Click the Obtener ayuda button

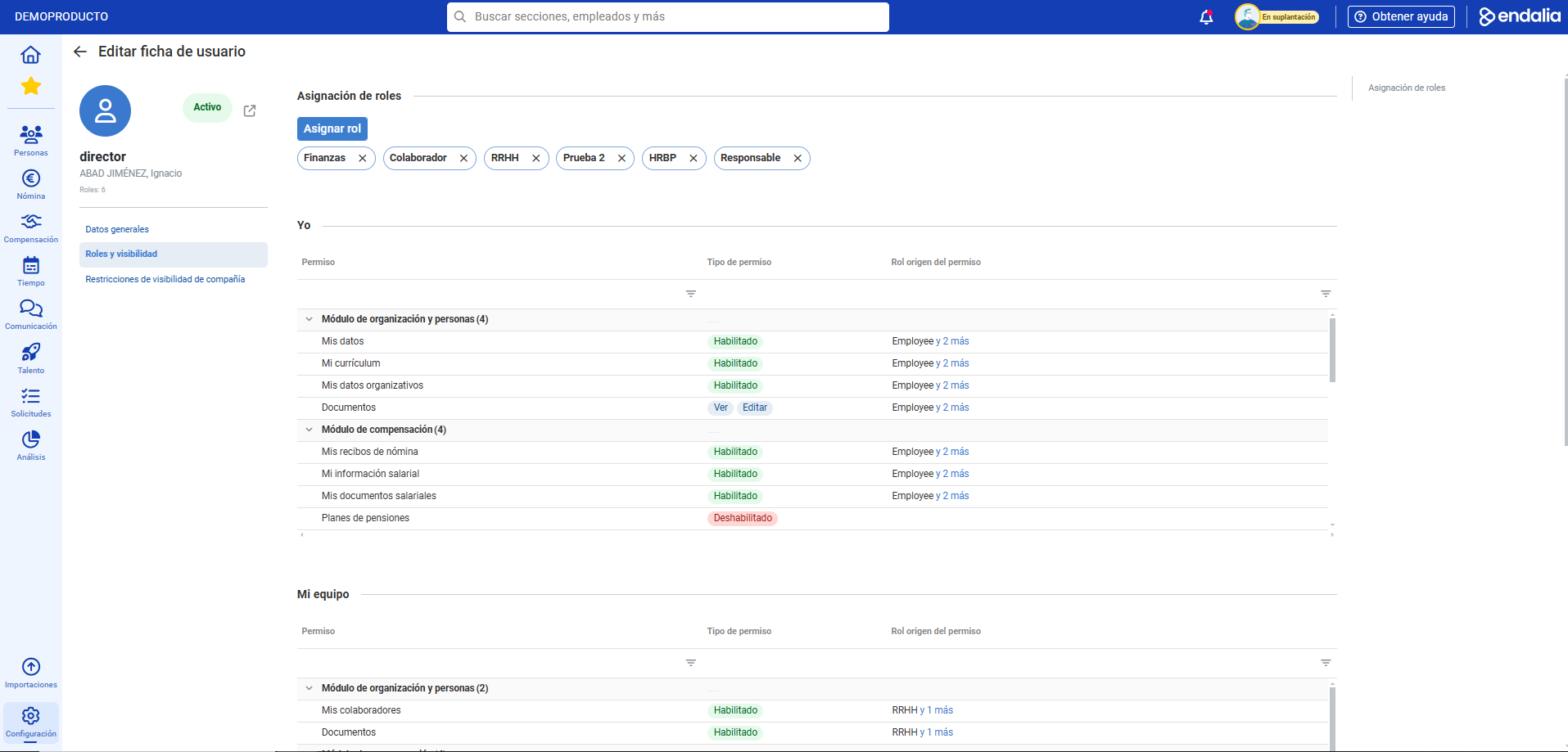pyautogui.click(x=1401, y=16)
